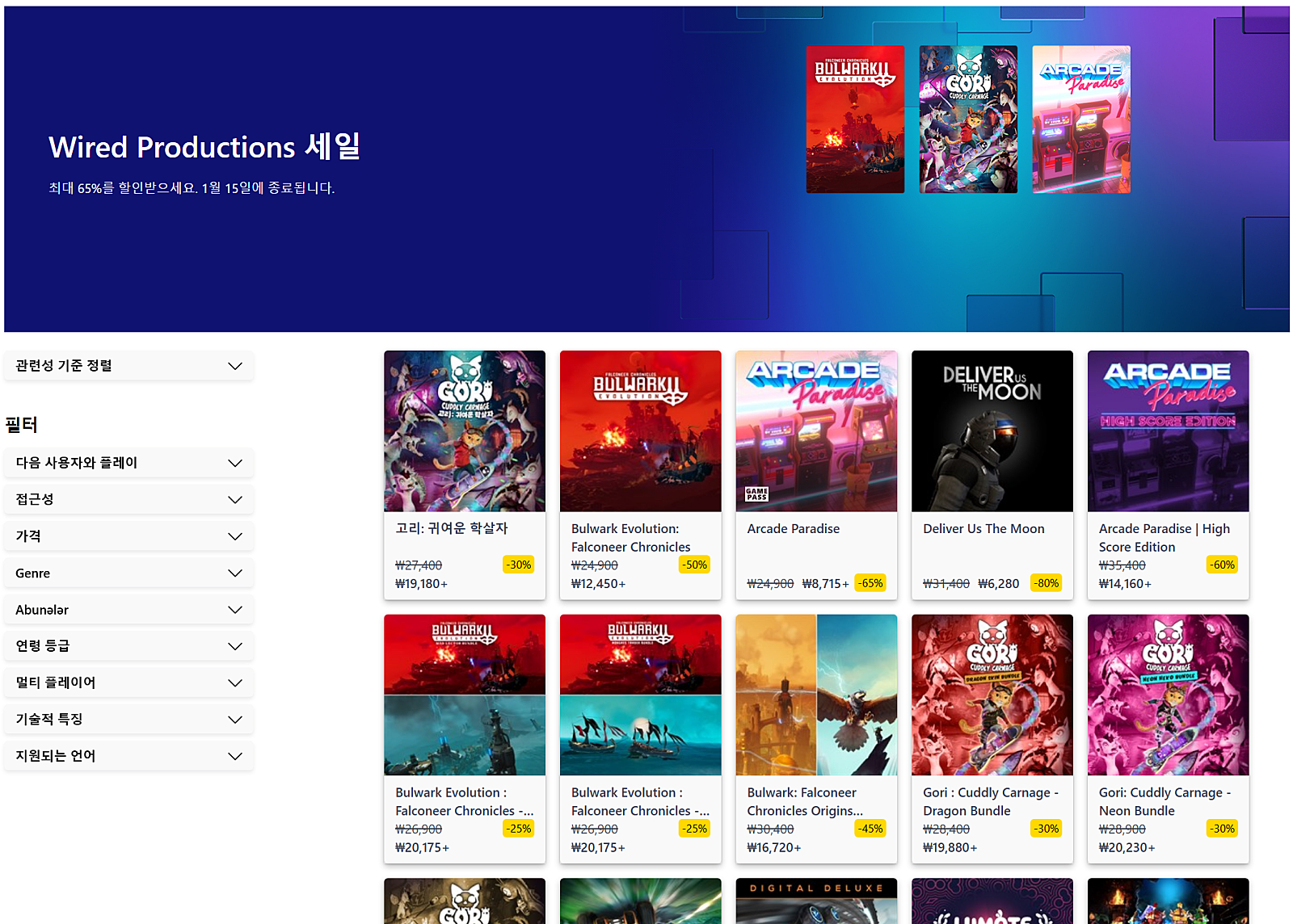This screenshot has height=924, width=1293.
Task: Expand the Abunələr filter
Action: (128, 610)
